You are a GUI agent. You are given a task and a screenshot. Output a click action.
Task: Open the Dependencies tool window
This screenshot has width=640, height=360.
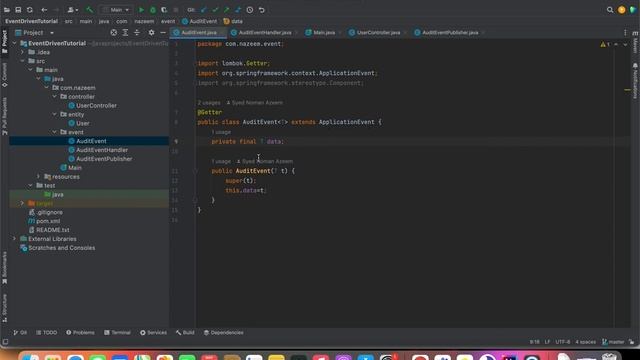tap(223, 333)
